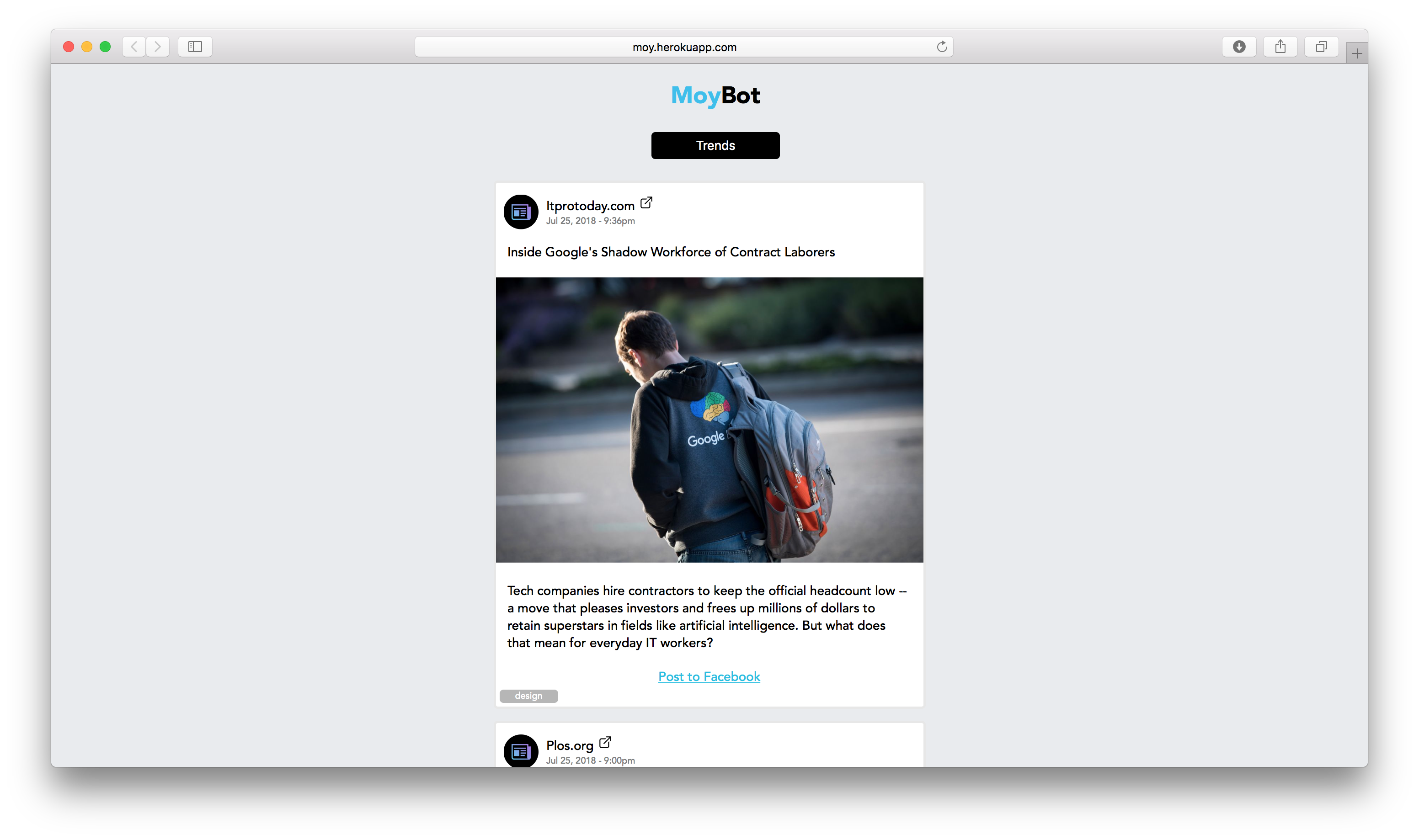Click the Itprotoday.com source name
This screenshot has width=1419, height=840.
pos(590,206)
